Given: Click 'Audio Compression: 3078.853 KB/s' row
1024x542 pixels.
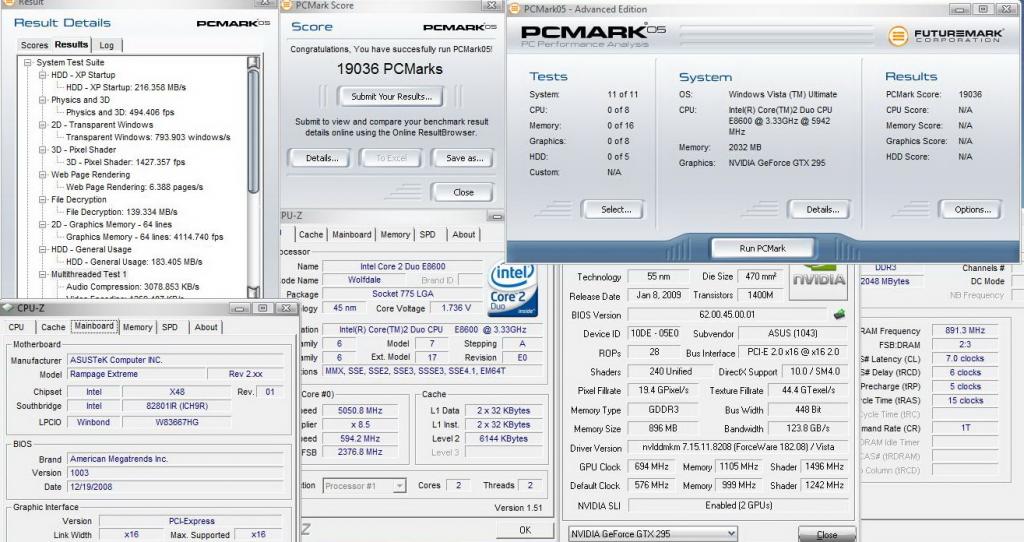Looking at the screenshot, I should tap(133, 287).
